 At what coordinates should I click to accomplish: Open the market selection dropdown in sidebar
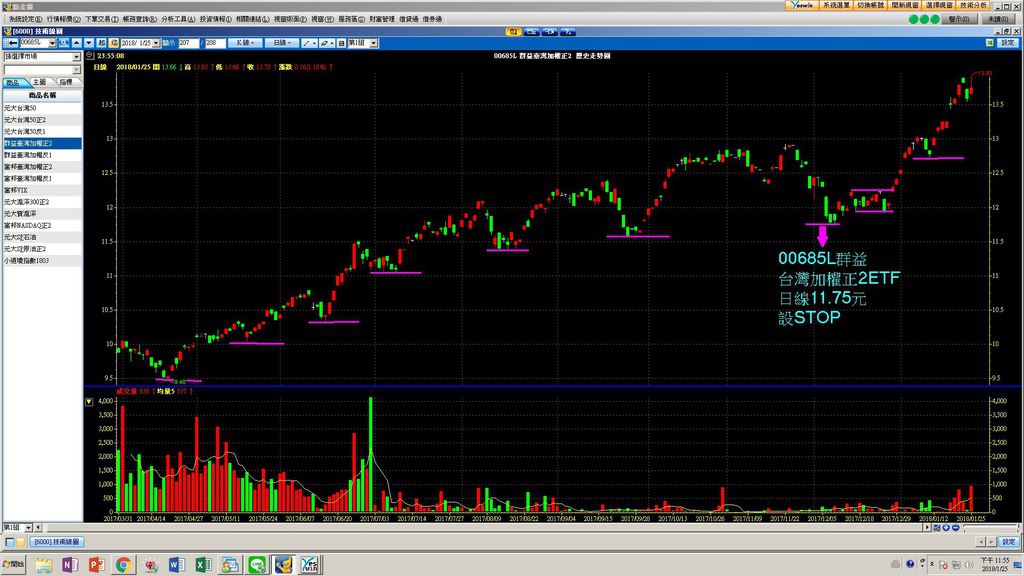tap(76, 57)
